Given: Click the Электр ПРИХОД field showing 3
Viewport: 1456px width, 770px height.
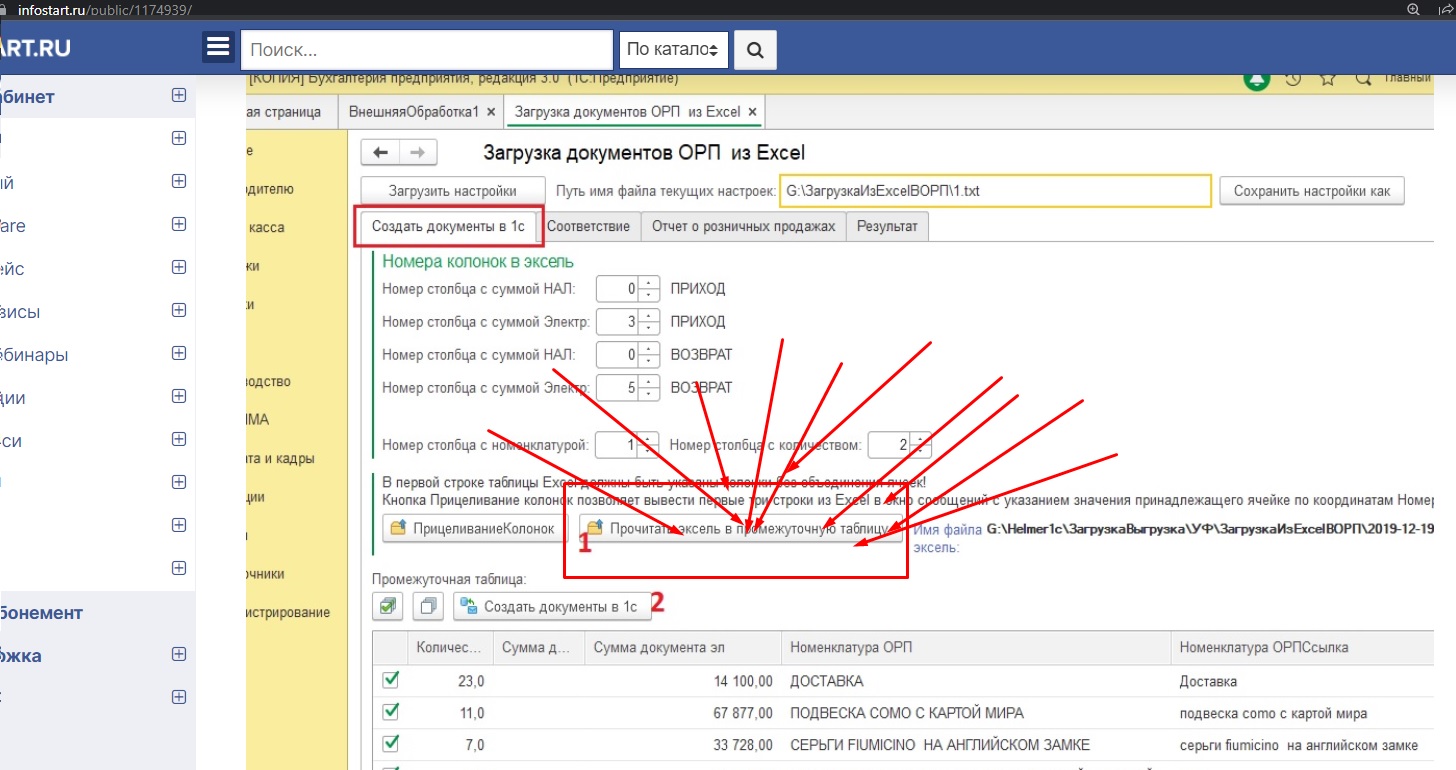Looking at the screenshot, I should [x=618, y=322].
